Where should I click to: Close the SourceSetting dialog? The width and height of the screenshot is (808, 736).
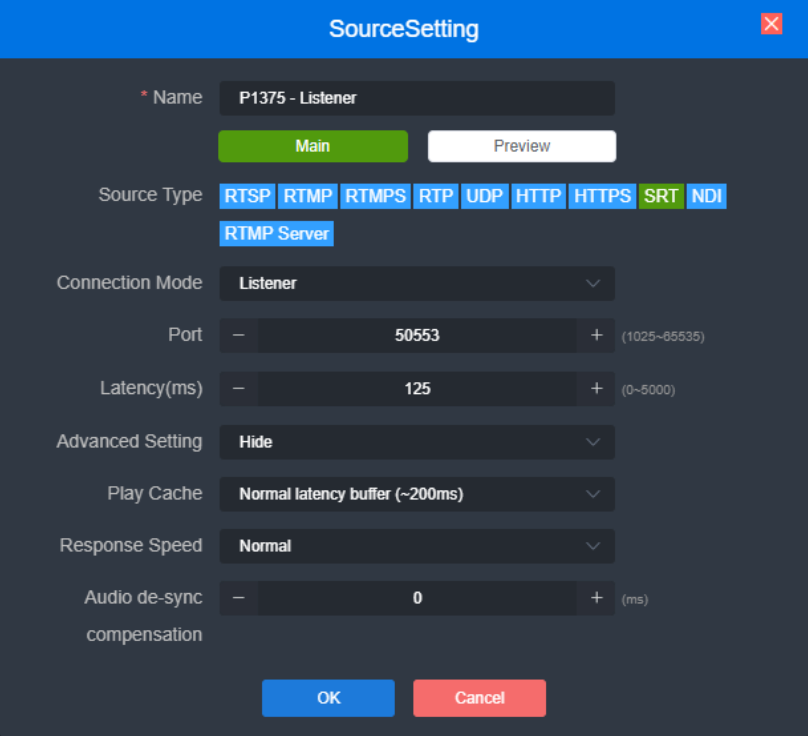771,23
